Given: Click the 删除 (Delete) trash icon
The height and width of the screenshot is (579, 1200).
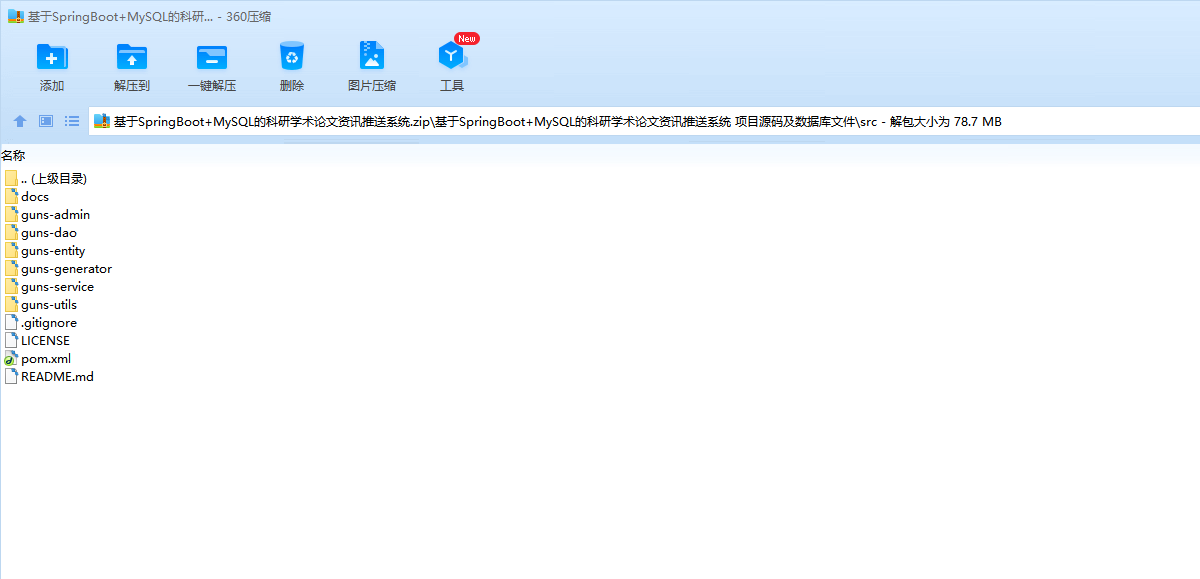Looking at the screenshot, I should 292,56.
